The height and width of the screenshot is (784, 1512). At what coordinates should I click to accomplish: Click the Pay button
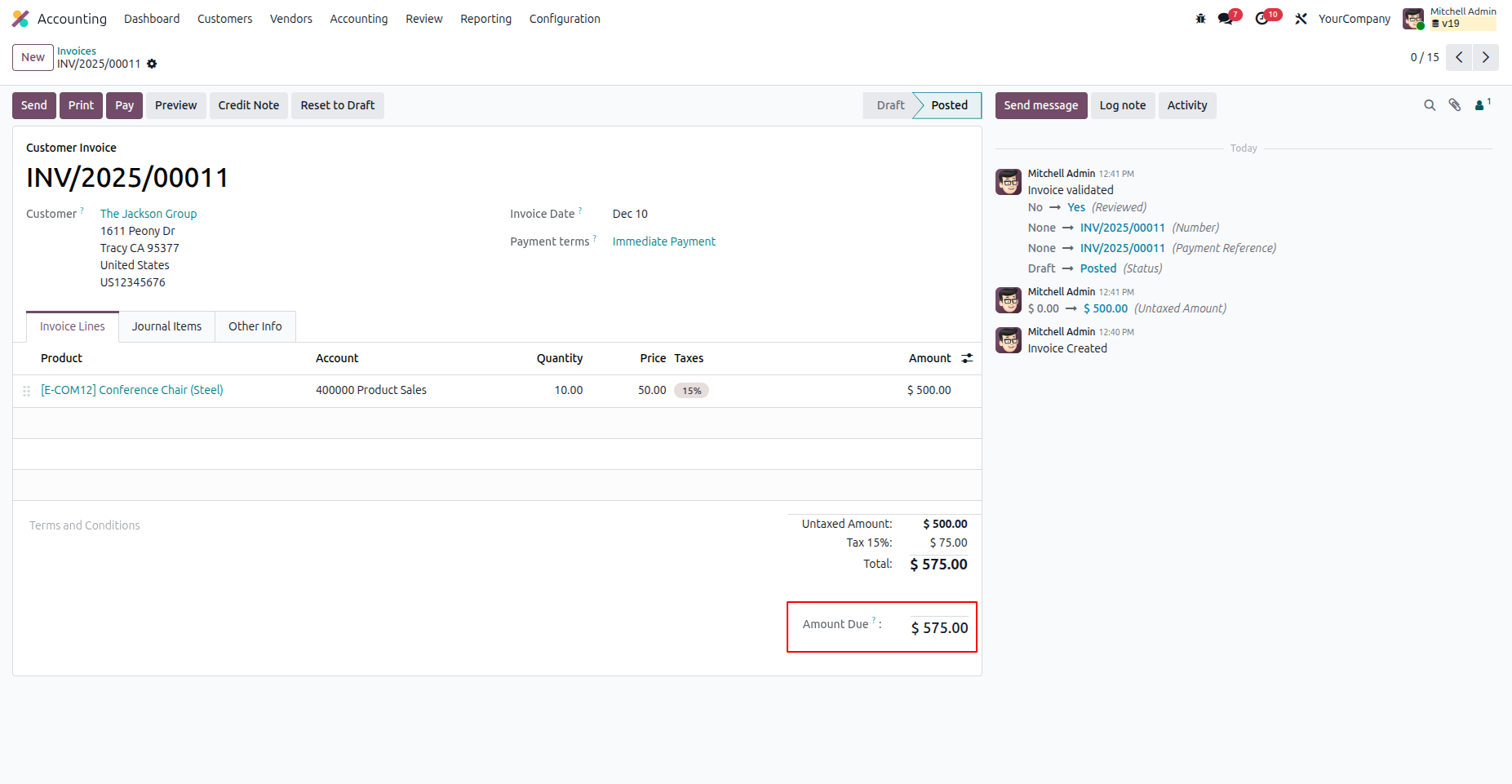click(124, 105)
